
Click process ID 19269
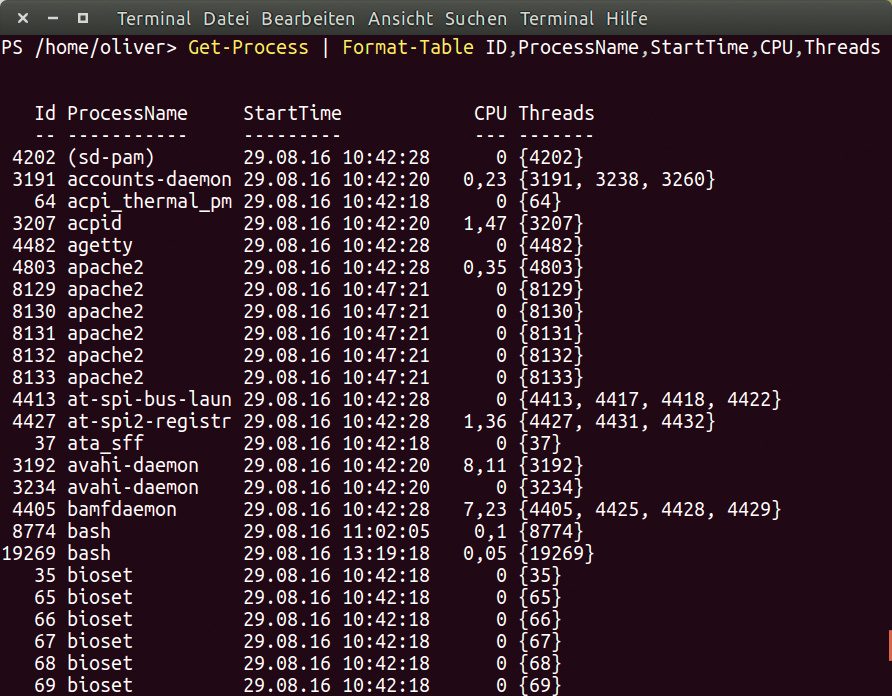click(29, 554)
